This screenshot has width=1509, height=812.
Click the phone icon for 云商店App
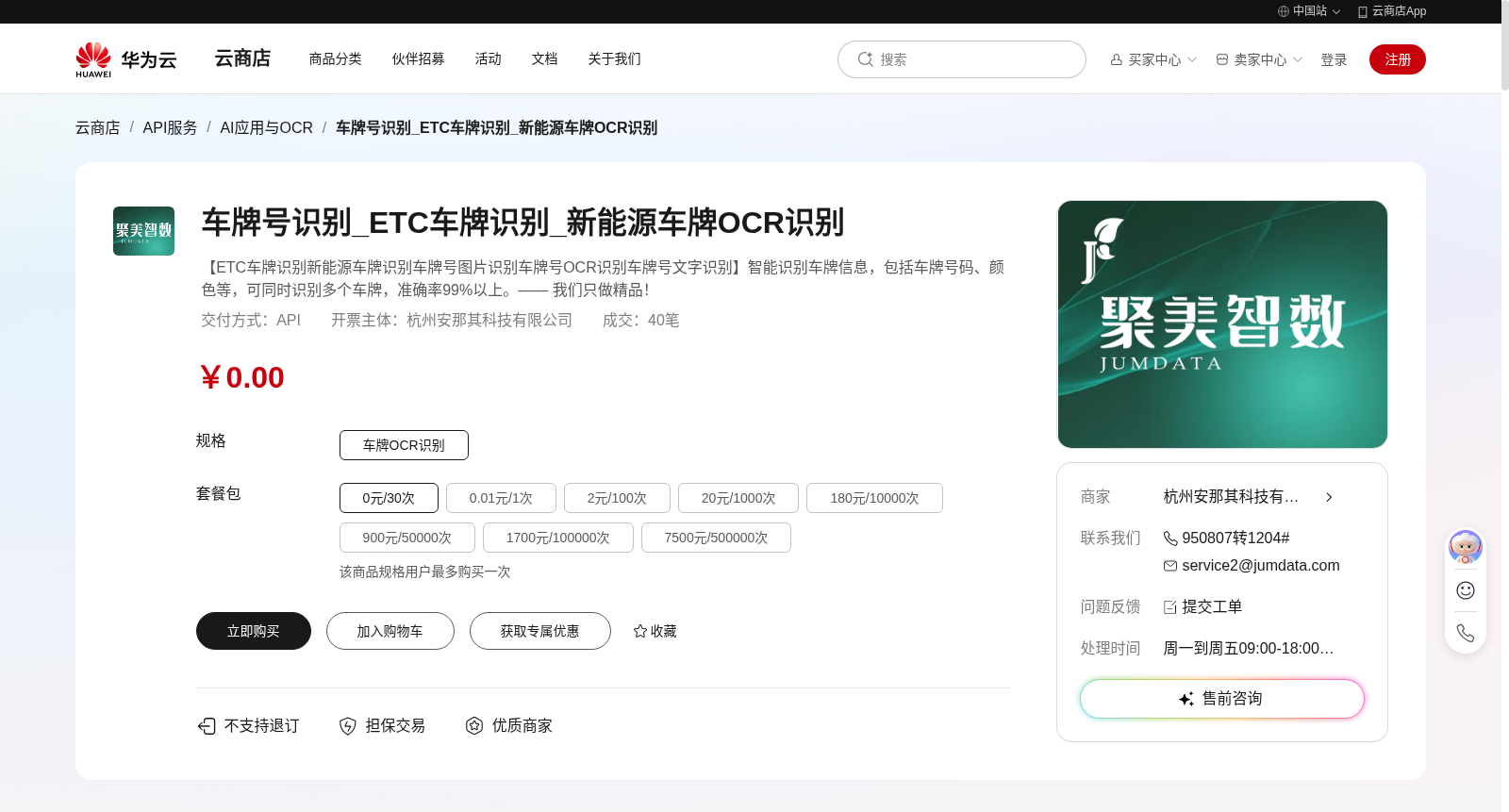pyautogui.click(x=1363, y=11)
